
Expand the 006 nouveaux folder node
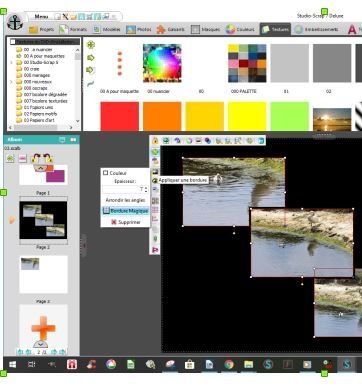coord(12,82)
